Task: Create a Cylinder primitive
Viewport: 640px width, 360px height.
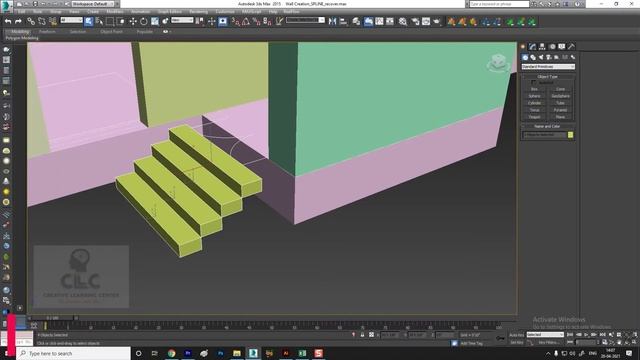Action: coord(534,103)
